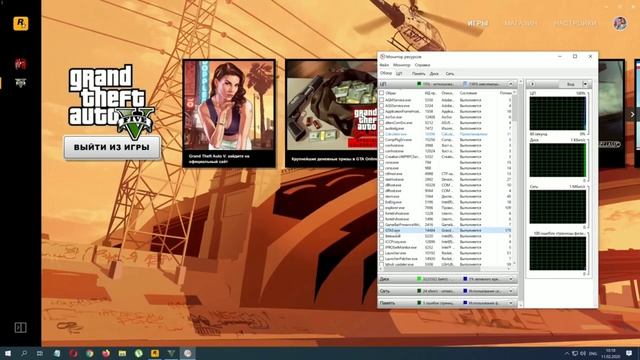
Task: Launch Opera from the taskbar
Action: pos(73,353)
